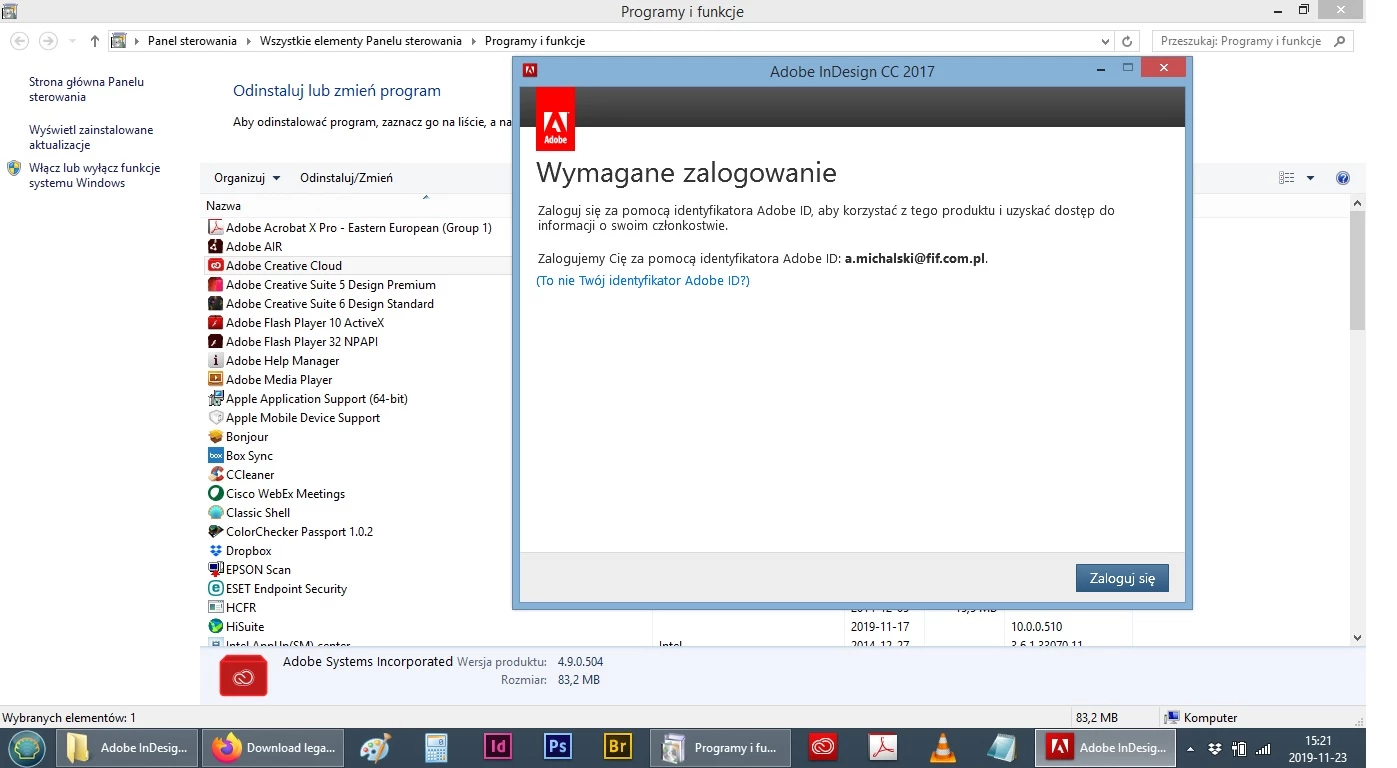Image resolution: width=1397 pixels, height=768 pixels.
Task: Select Adobe Creative Suite 5 Design Premium icon
Action: tap(215, 285)
